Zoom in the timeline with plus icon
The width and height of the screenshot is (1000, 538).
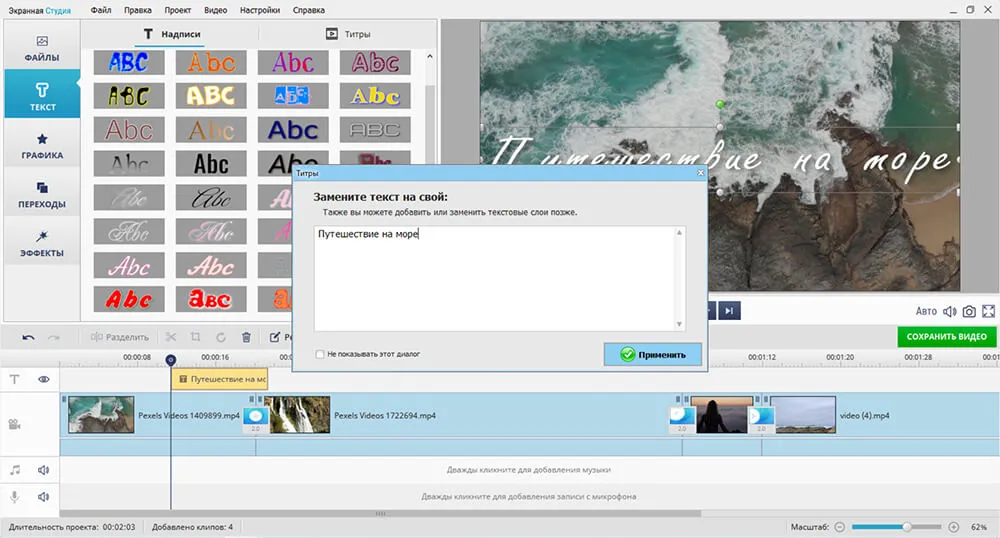pyautogui.click(x=953, y=527)
